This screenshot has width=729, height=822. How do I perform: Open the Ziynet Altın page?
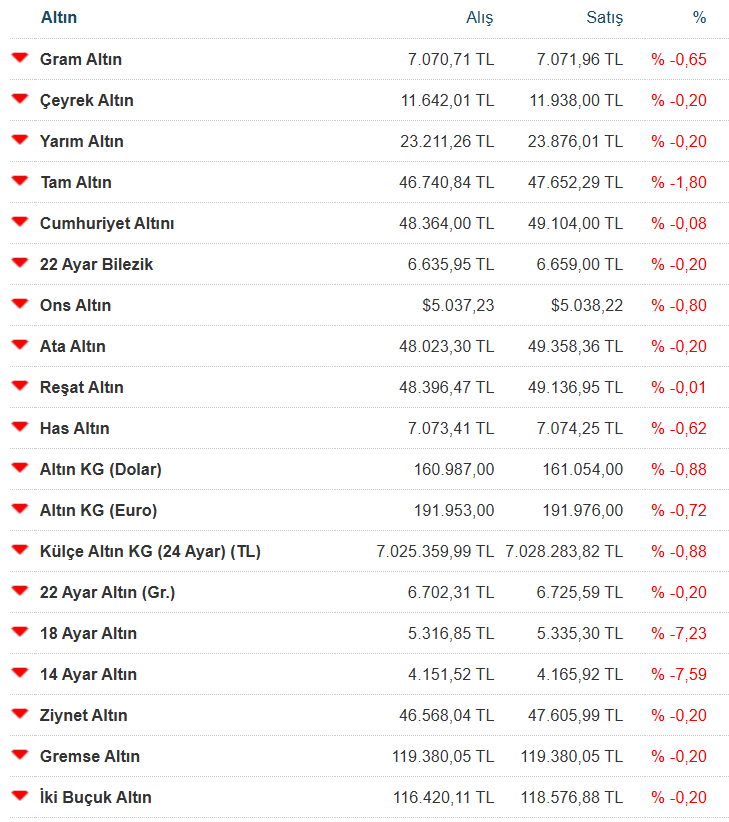[84, 715]
